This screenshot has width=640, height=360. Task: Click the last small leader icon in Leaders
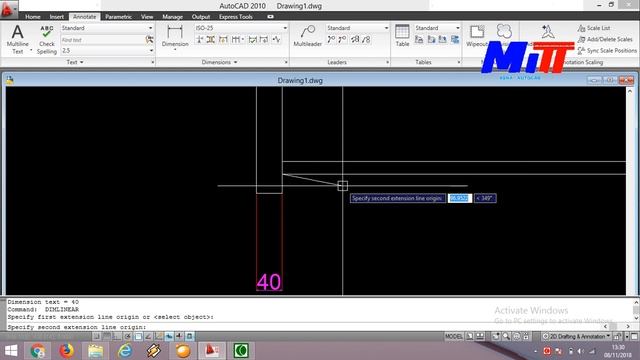(x=366, y=40)
